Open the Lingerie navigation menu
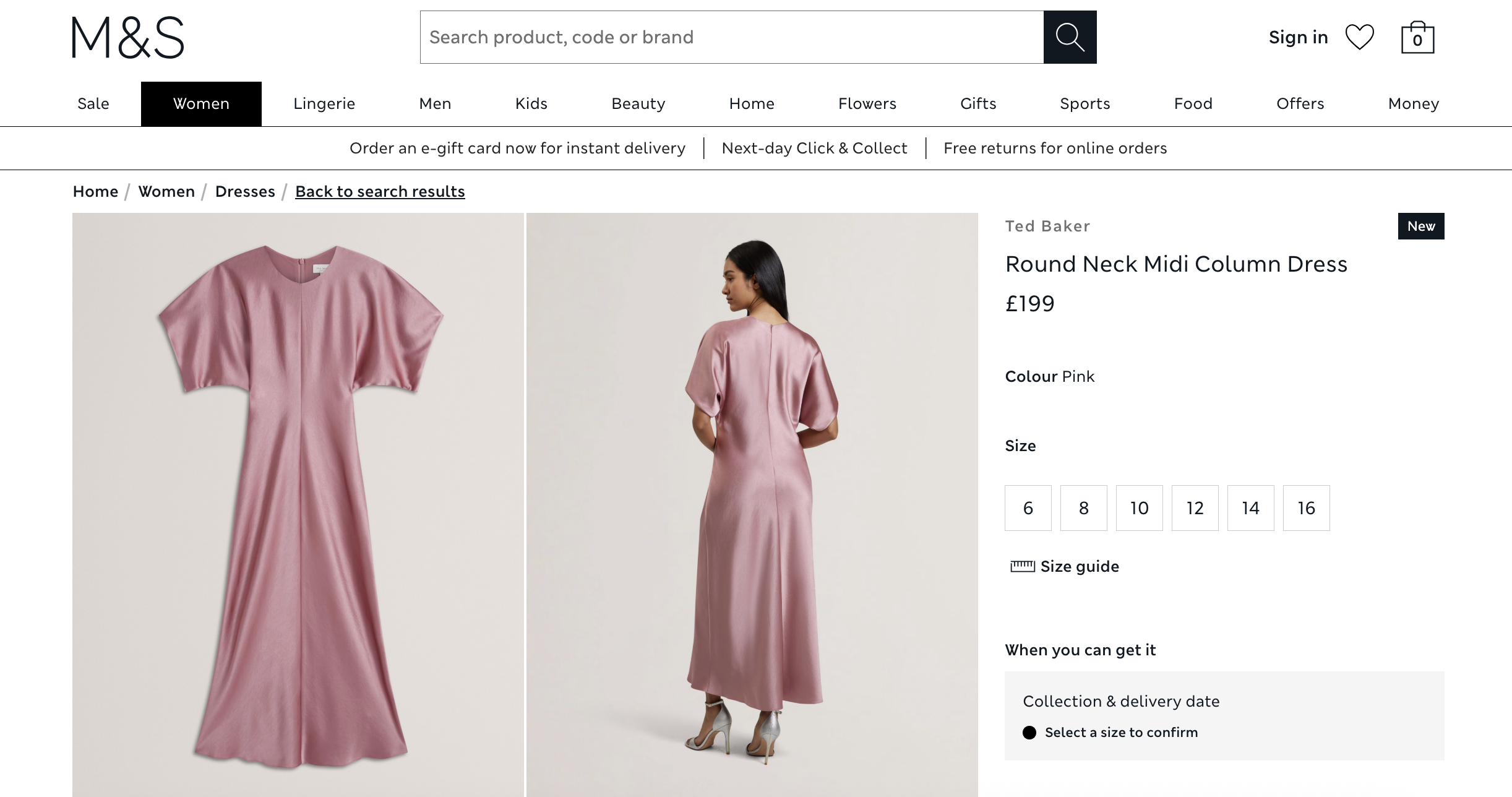 pos(324,104)
